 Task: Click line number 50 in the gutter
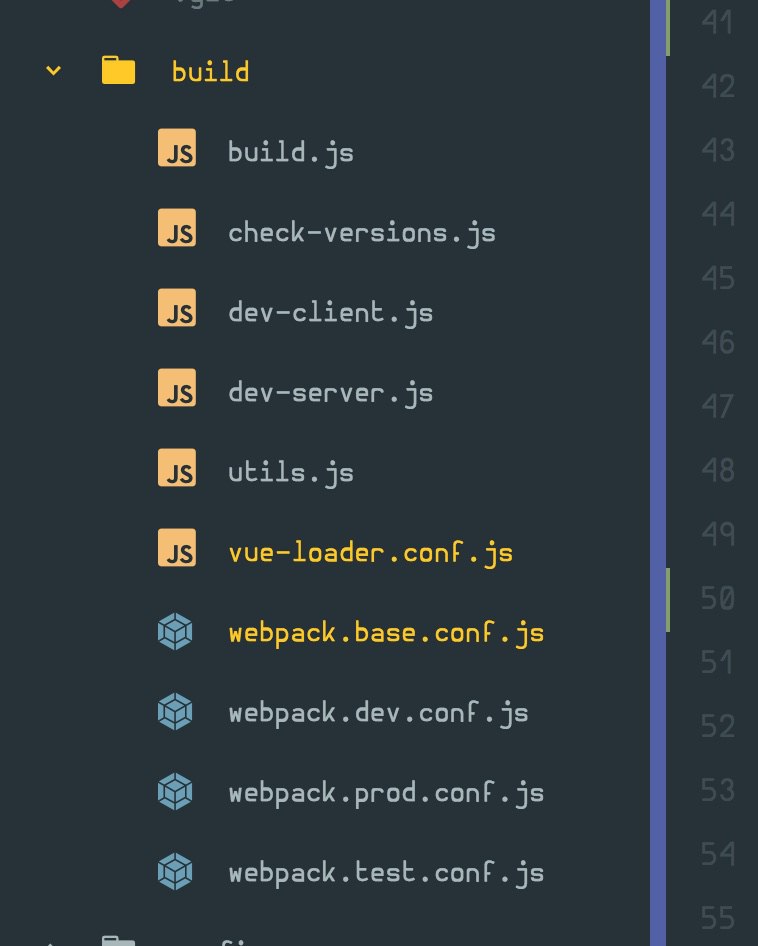click(x=717, y=598)
